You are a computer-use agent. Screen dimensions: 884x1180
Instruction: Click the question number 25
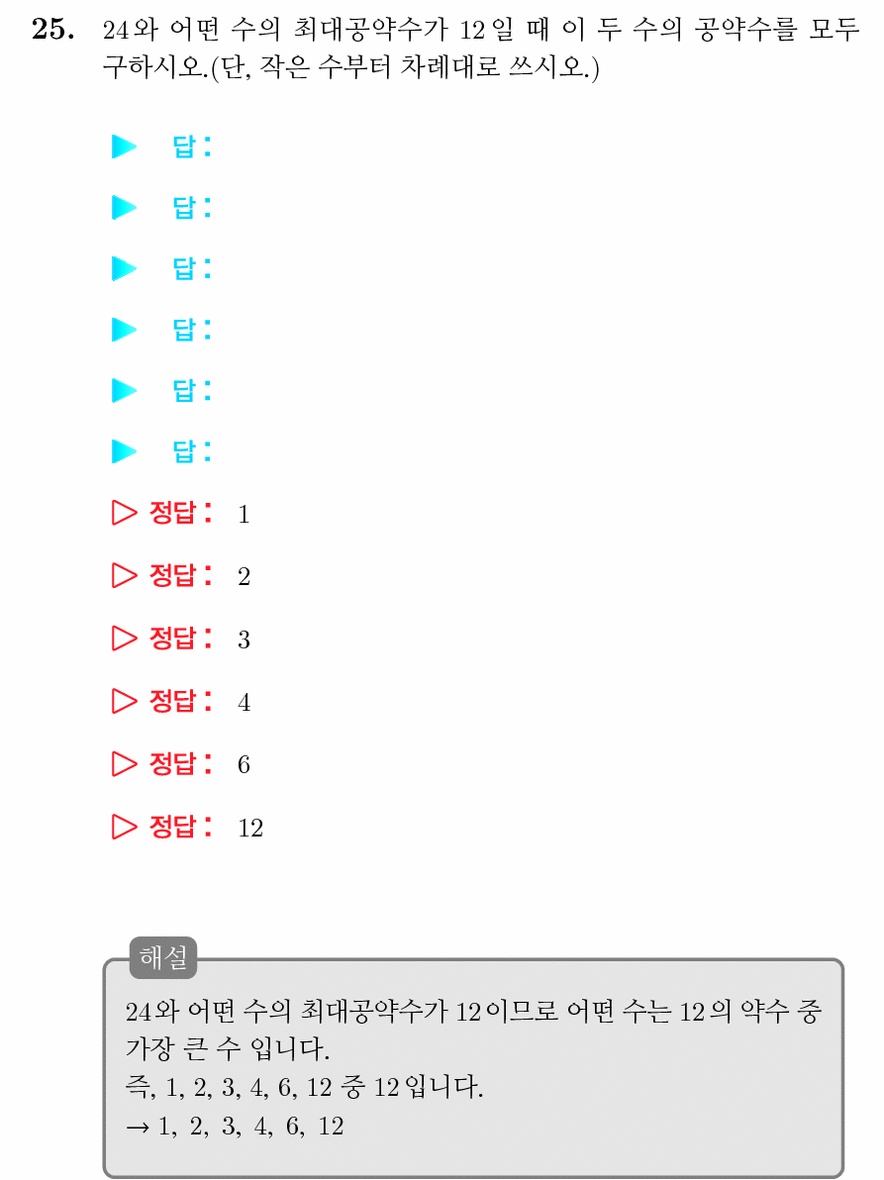[53, 29]
